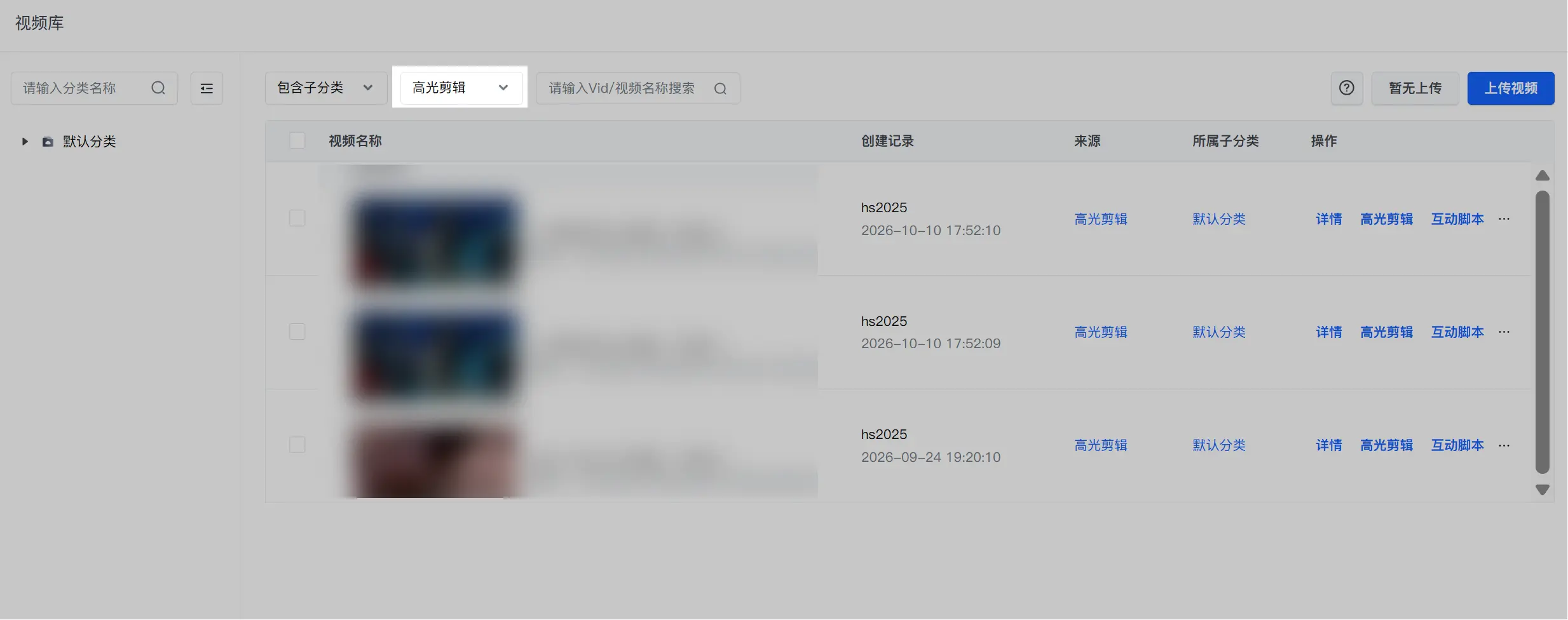Toggle the select-all checkbox in table header
The width and height of the screenshot is (1568, 620).
[x=297, y=140]
